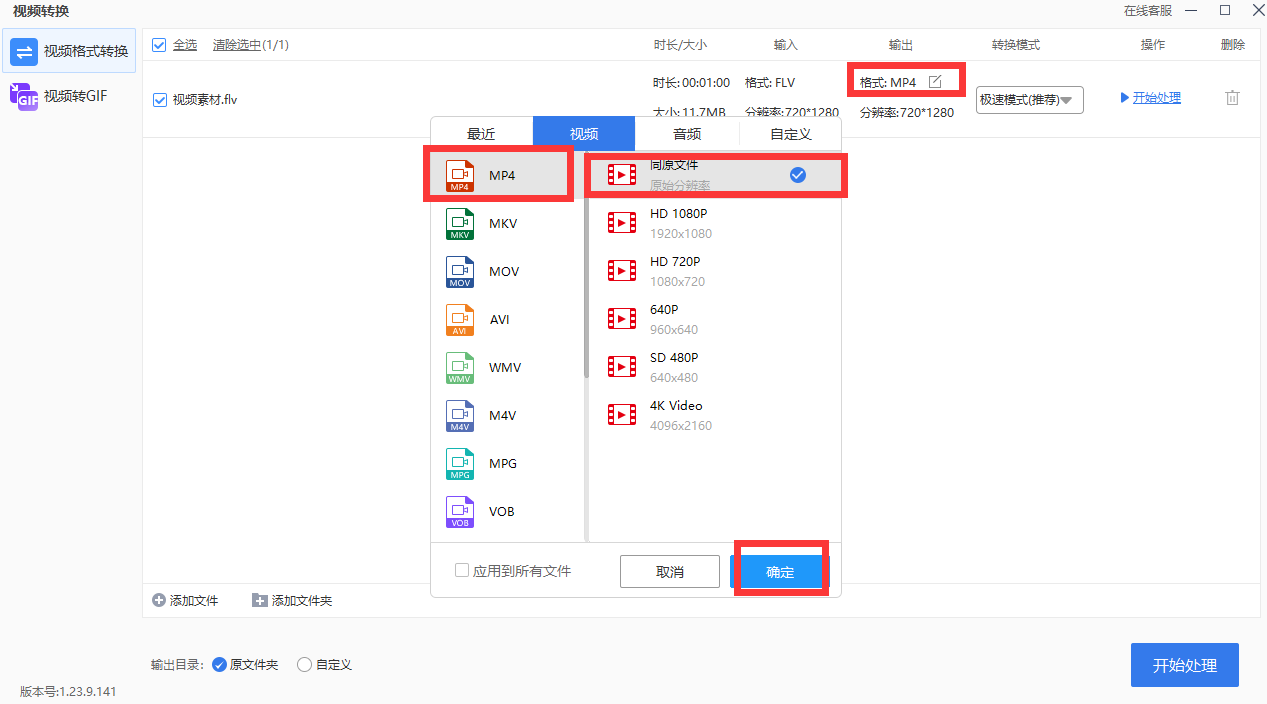This screenshot has width=1267, height=704.
Task: Select 原文件夹 output radio button
Action: pos(220,664)
